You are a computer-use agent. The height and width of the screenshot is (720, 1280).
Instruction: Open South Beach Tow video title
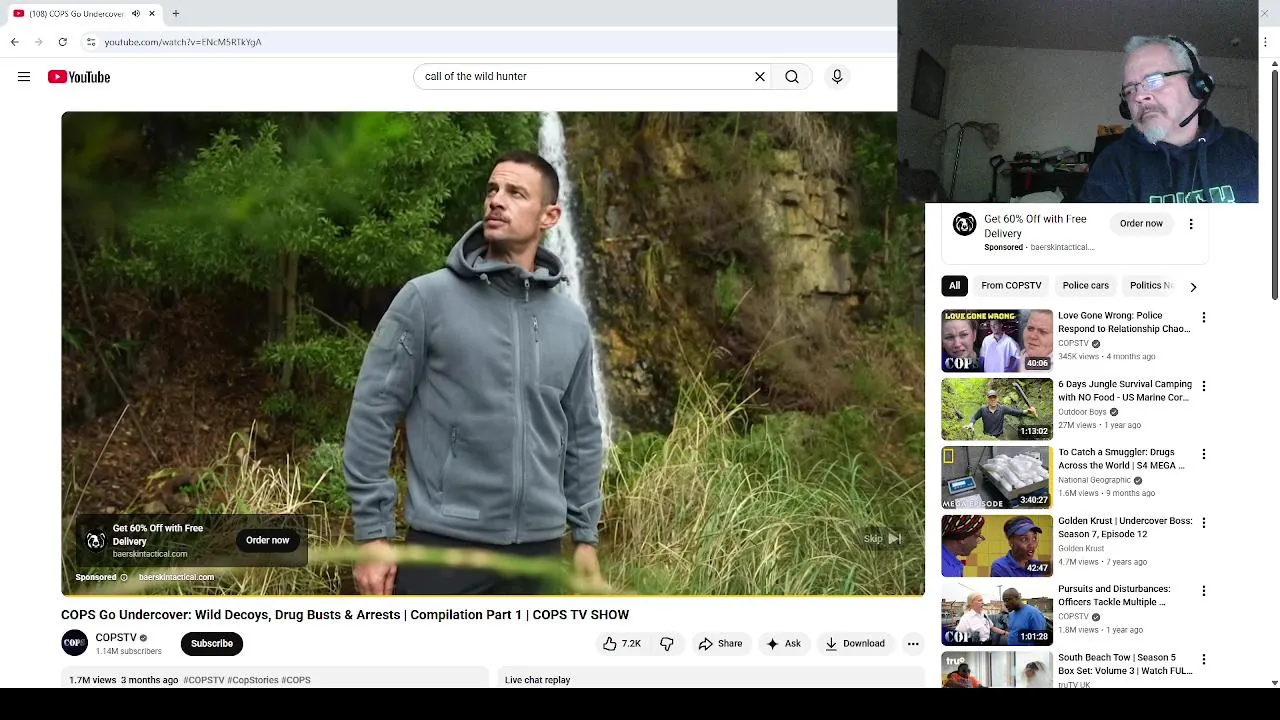(x=1125, y=664)
